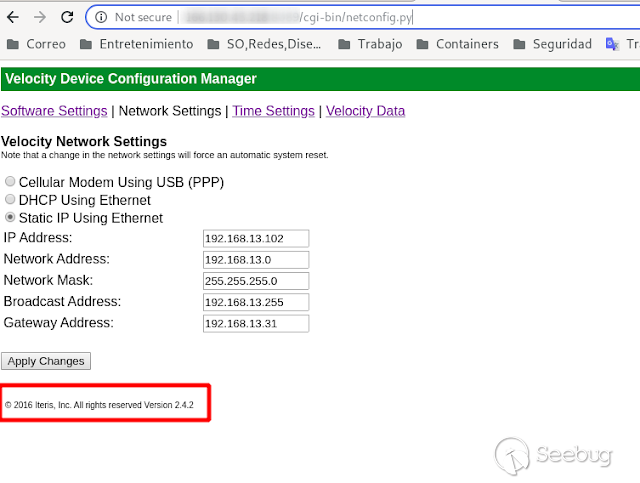Click the Not secure label

[143, 17]
